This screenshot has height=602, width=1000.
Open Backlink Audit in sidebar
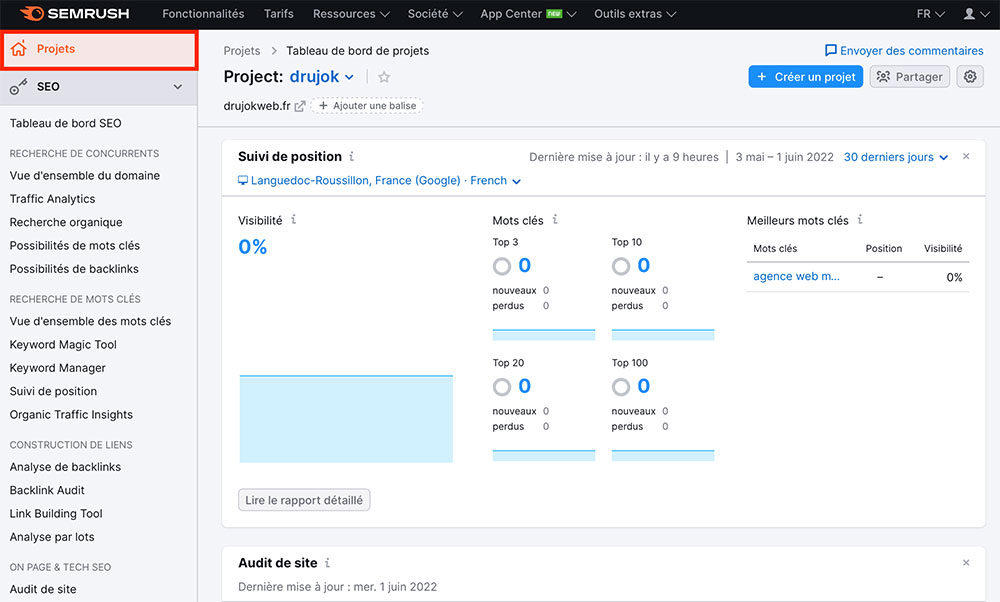47,490
